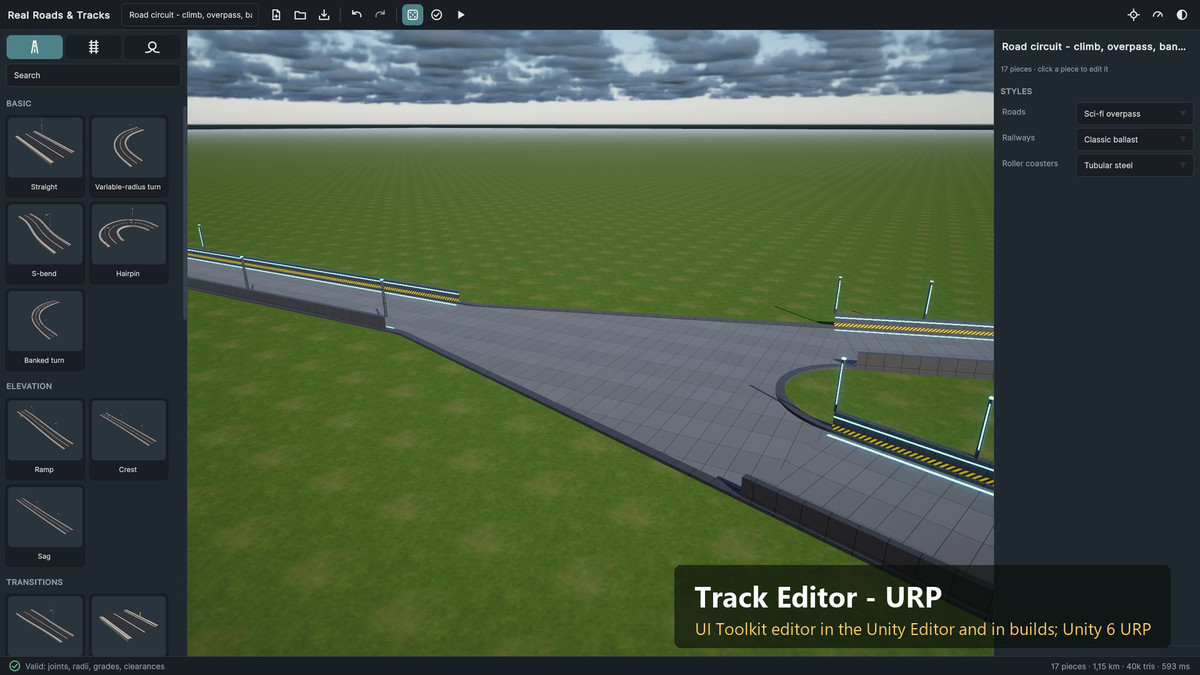Click '17 pieces · click a piece to edit it'
1200x675 pixels.
coord(1054,69)
